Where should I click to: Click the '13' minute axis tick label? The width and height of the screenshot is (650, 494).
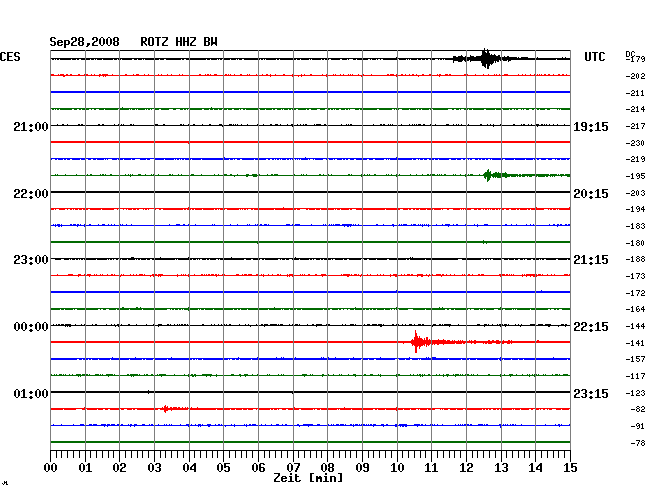pos(501,468)
